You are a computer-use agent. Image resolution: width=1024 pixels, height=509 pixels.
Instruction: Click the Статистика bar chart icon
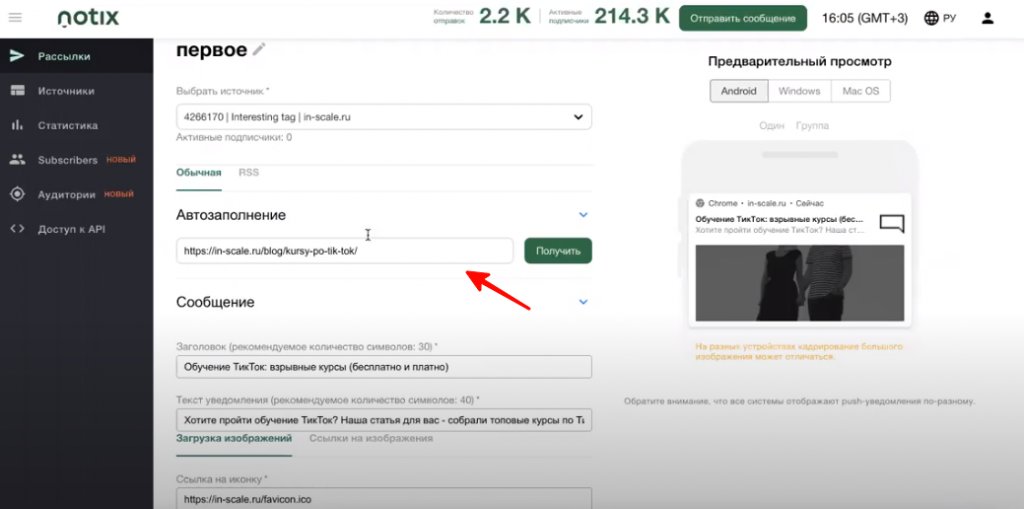click(x=17, y=126)
